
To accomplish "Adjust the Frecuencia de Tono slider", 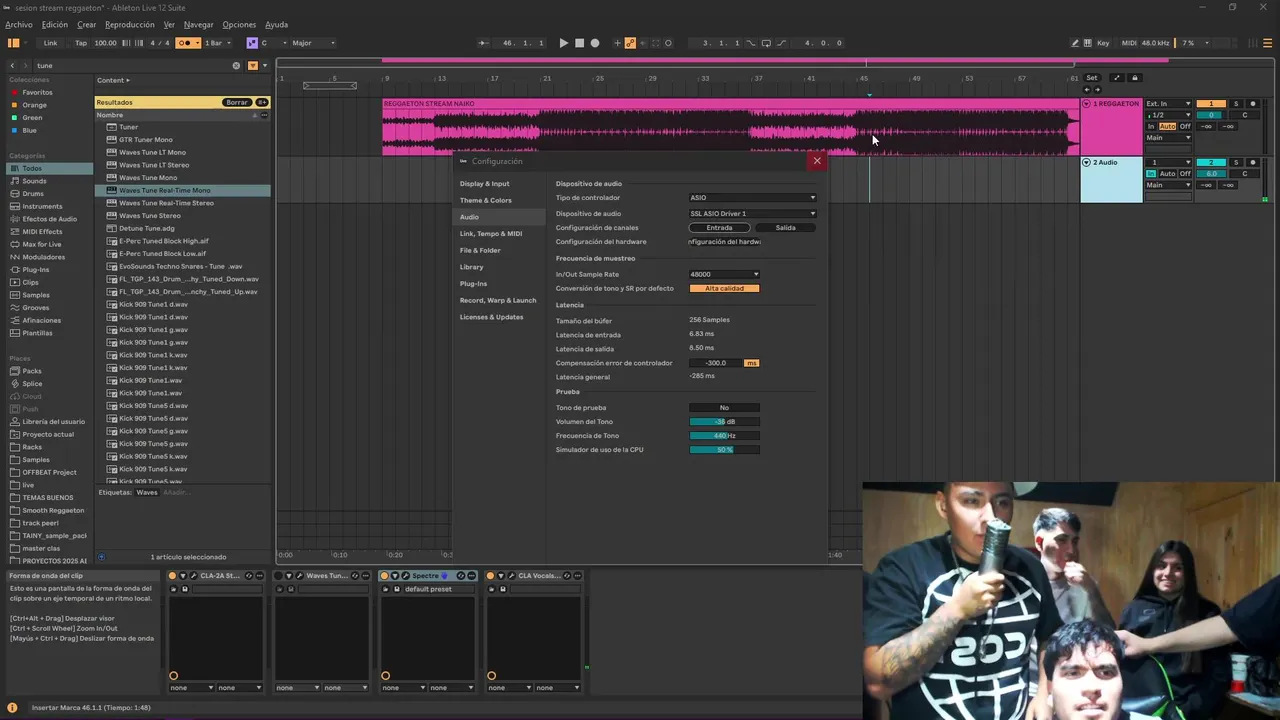I will tap(724, 436).
